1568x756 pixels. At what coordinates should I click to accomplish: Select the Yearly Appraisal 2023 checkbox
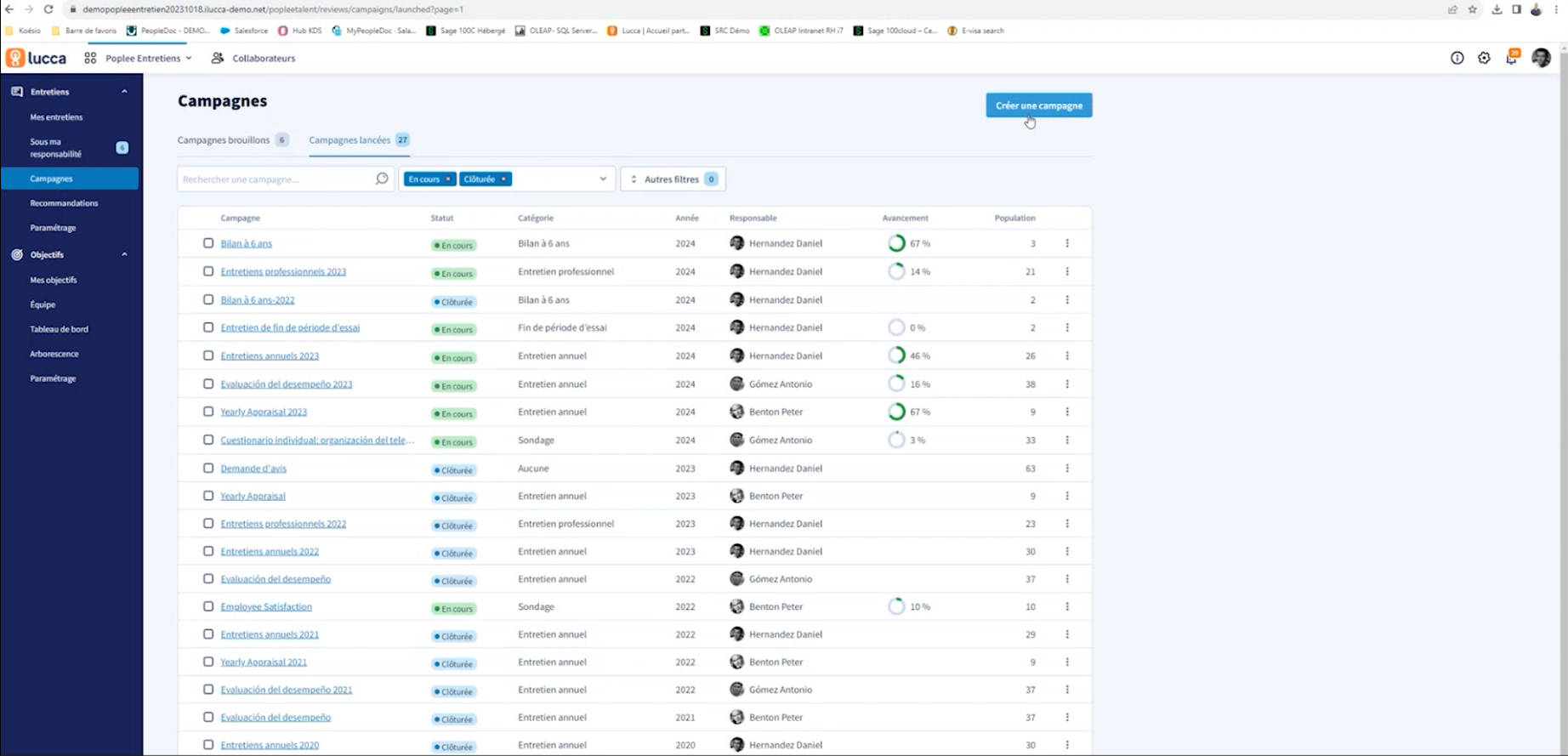click(x=208, y=412)
